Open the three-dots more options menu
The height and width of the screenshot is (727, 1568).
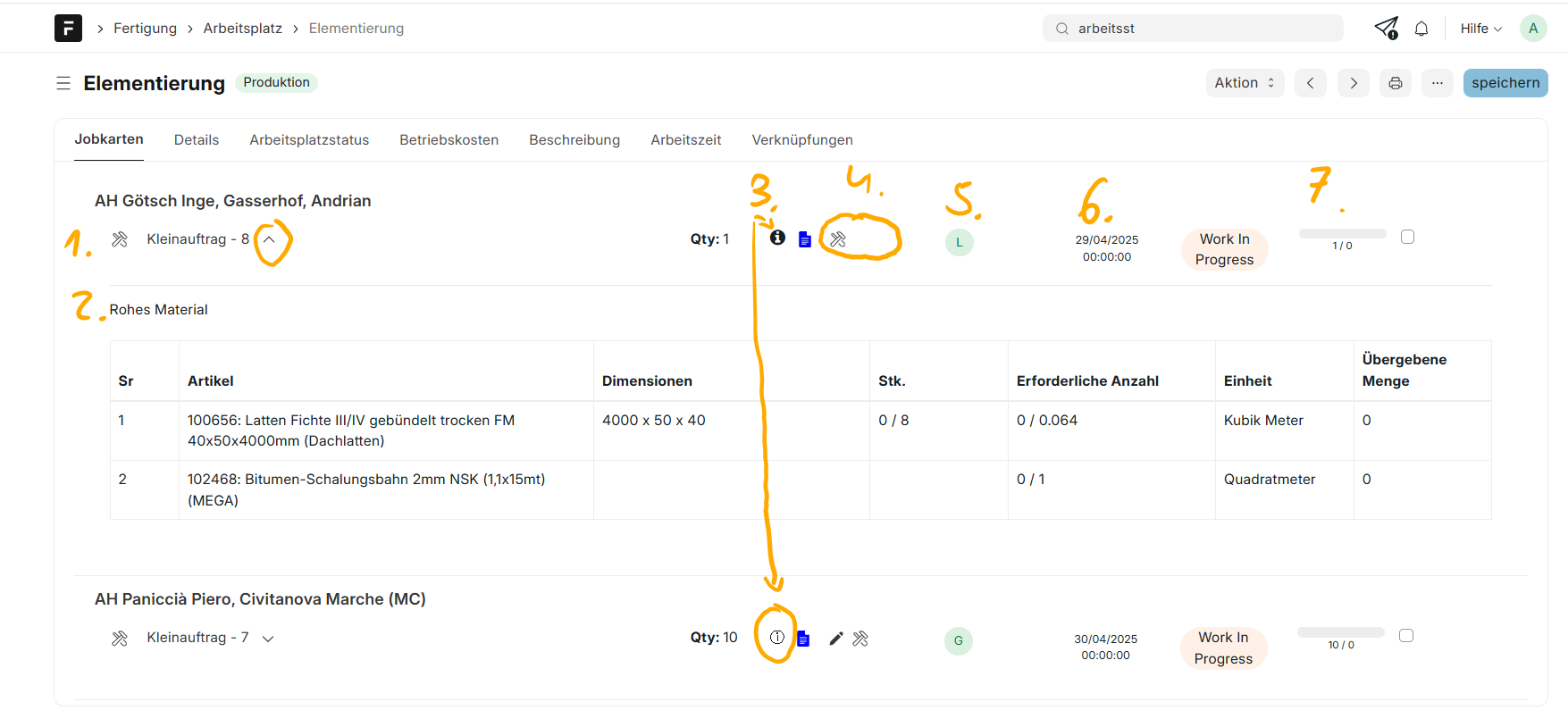tap(1437, 83)
